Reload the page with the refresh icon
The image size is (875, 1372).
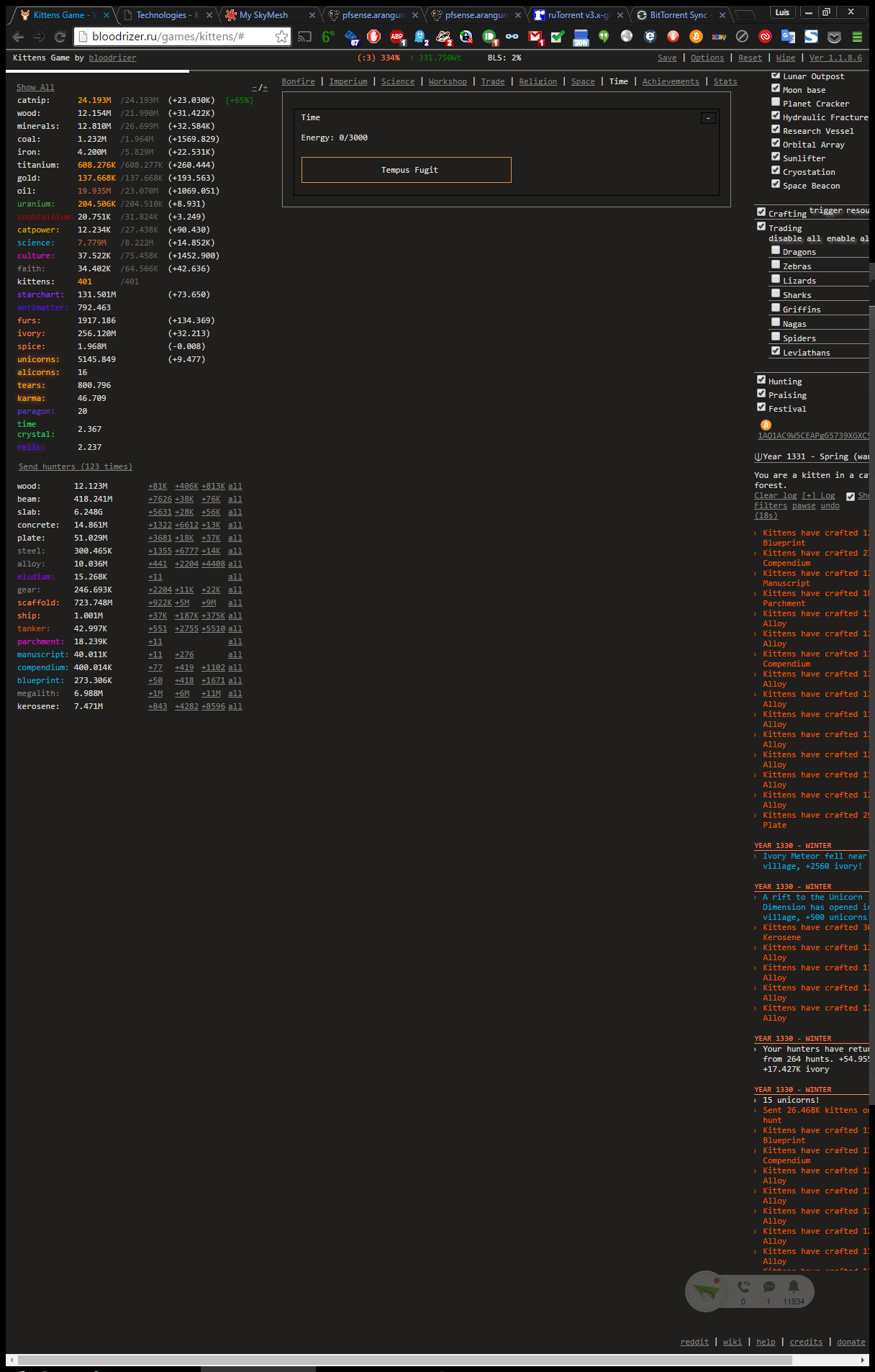tap(60, 37)
